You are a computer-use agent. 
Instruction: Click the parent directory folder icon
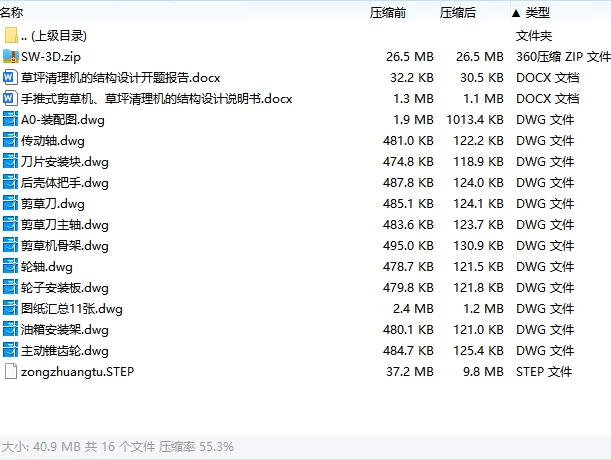(11, 35)
